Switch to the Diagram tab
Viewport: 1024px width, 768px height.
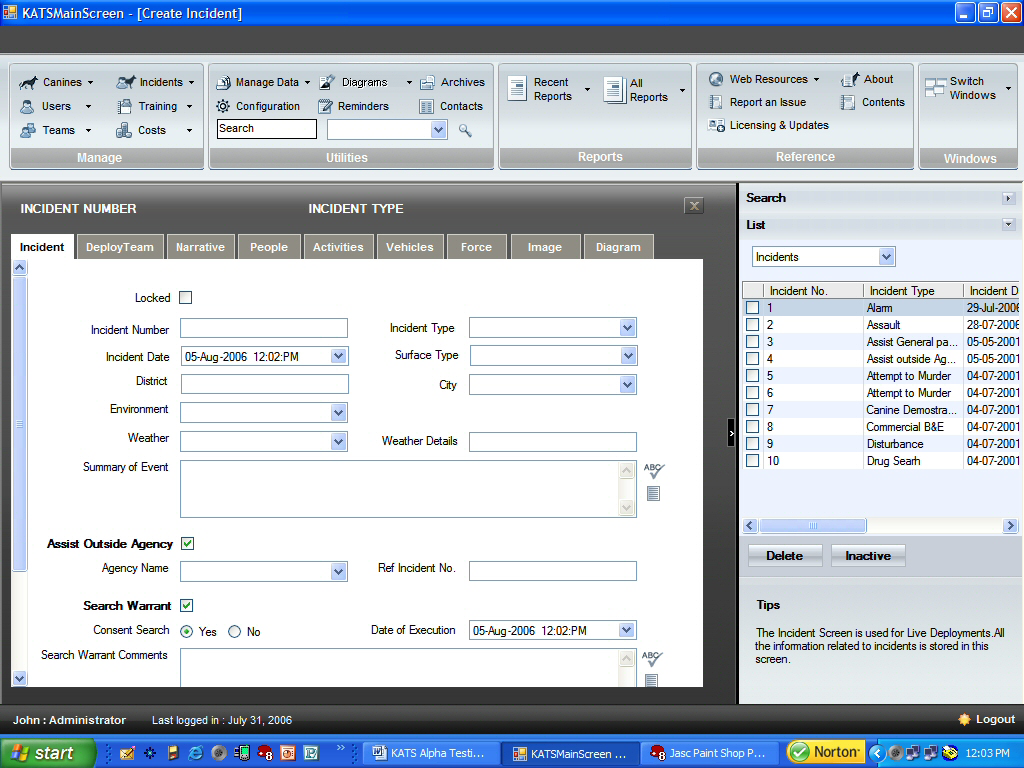pyautogui.click(x=618, y=247)
